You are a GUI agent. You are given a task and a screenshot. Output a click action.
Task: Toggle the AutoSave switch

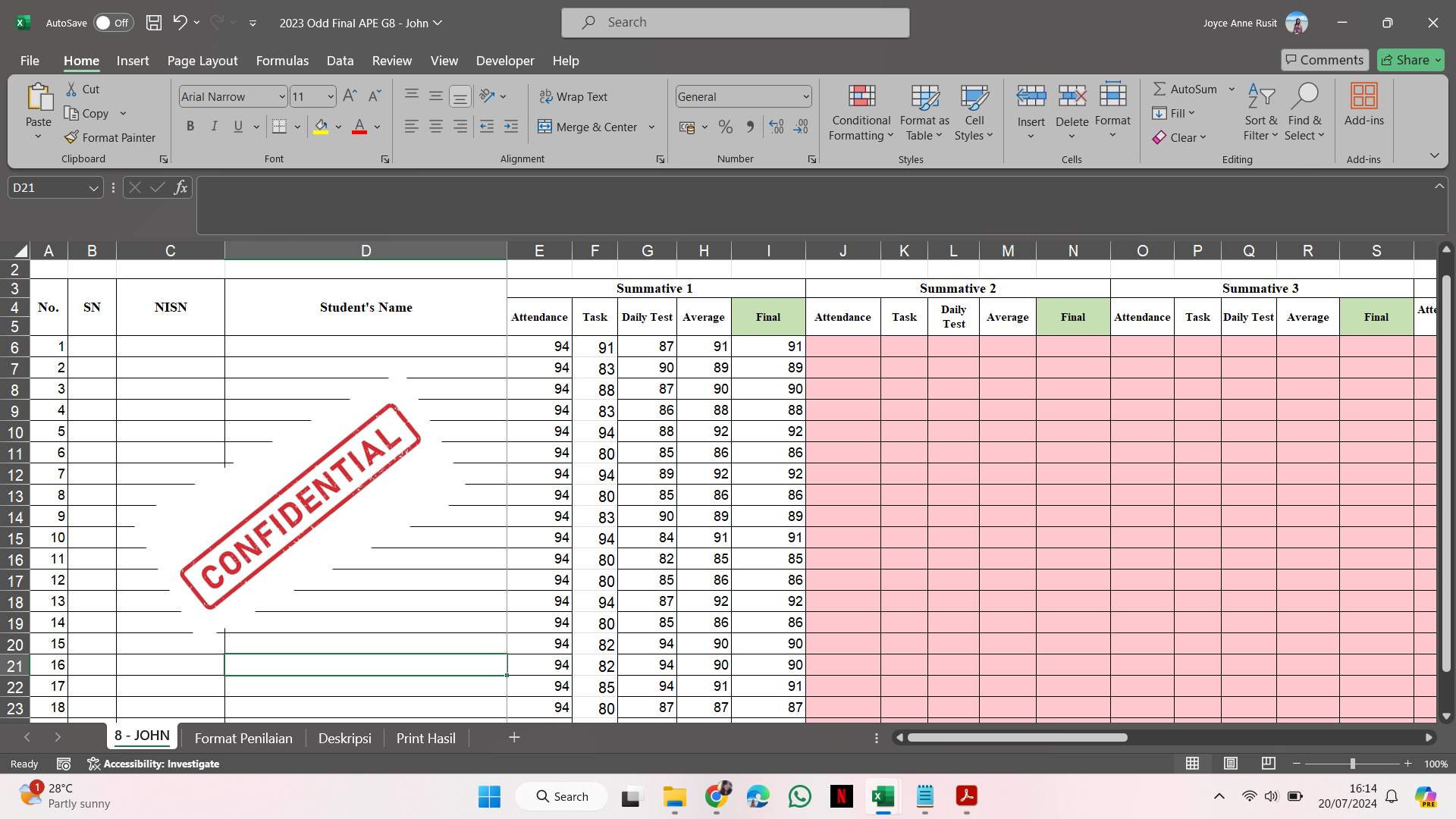click(x=112, y=23)
